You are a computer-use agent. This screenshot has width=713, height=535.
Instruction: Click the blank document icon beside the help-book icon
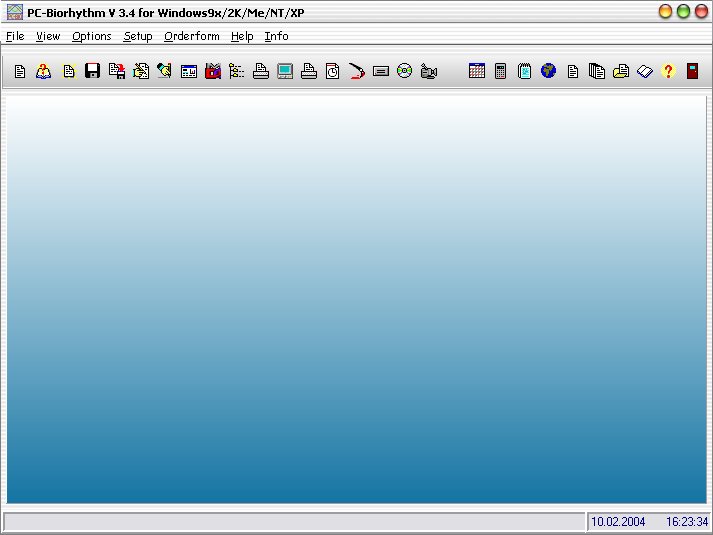point(20,71)
